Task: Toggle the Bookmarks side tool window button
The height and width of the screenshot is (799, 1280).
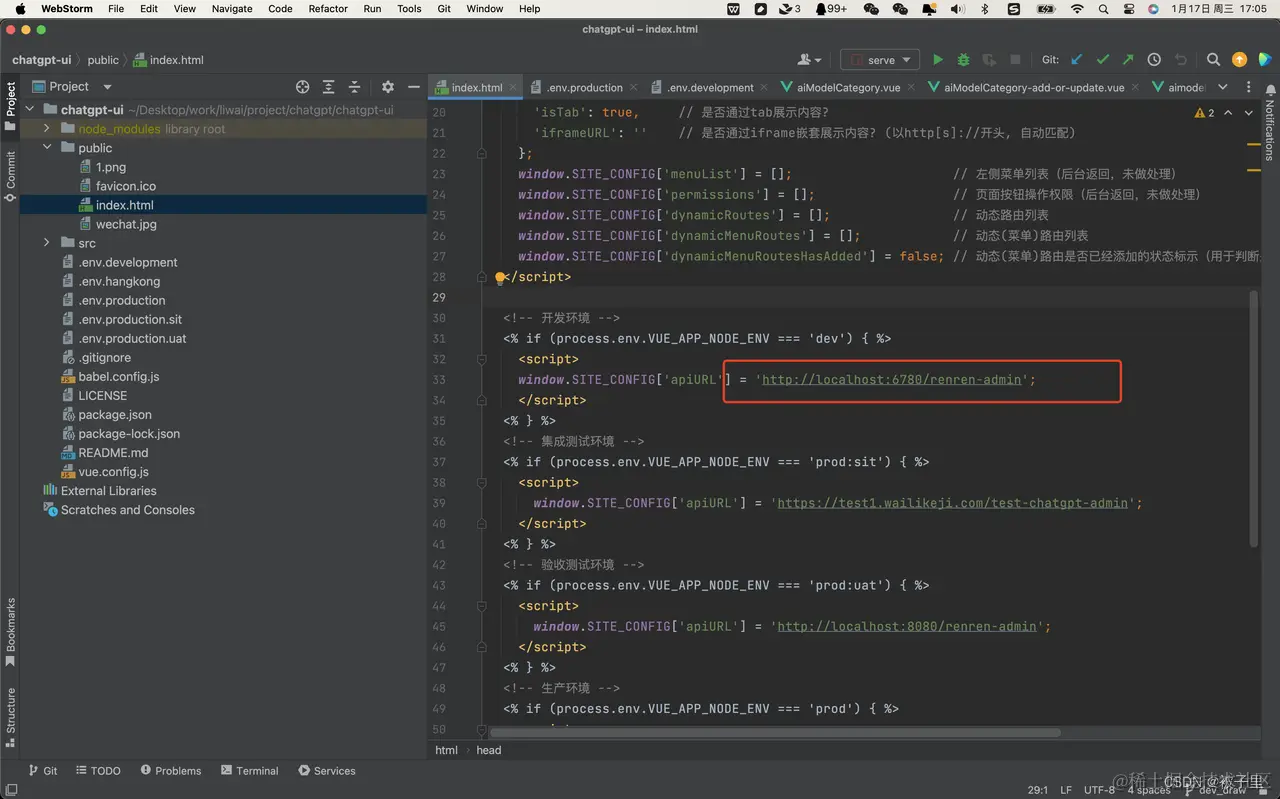Action: tap(10, 632)
